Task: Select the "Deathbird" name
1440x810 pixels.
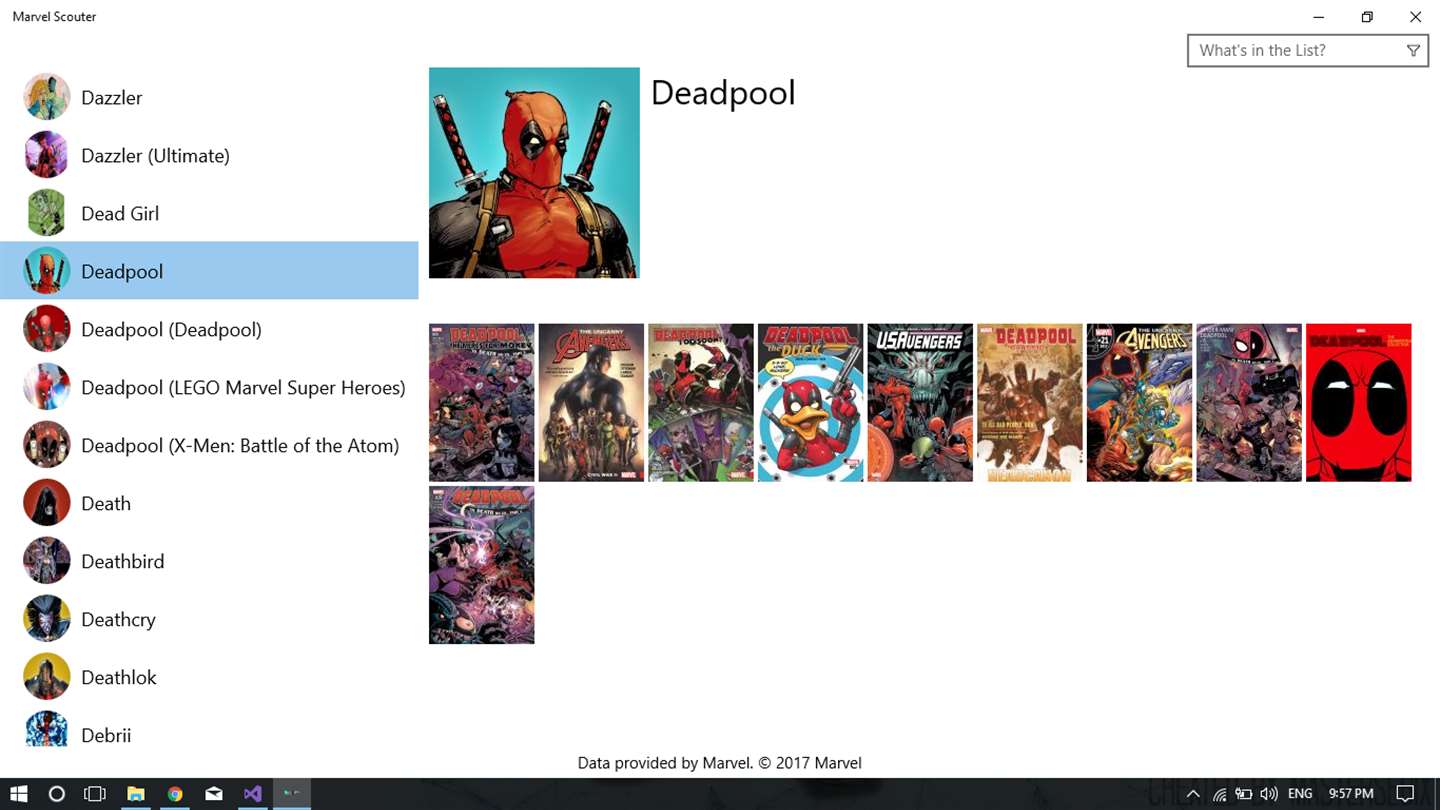Action: [x=122, y=562]
